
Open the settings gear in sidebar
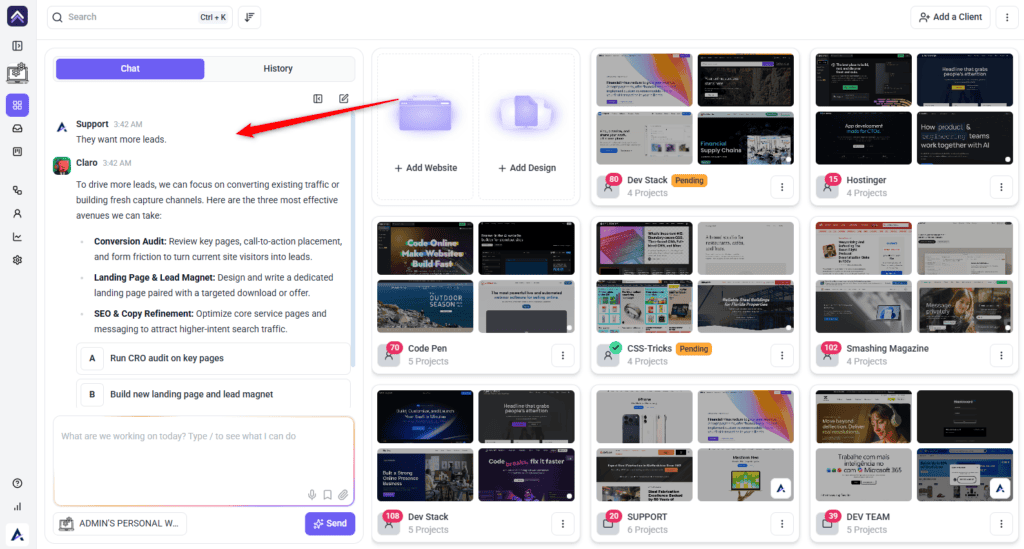pos(18,260)
